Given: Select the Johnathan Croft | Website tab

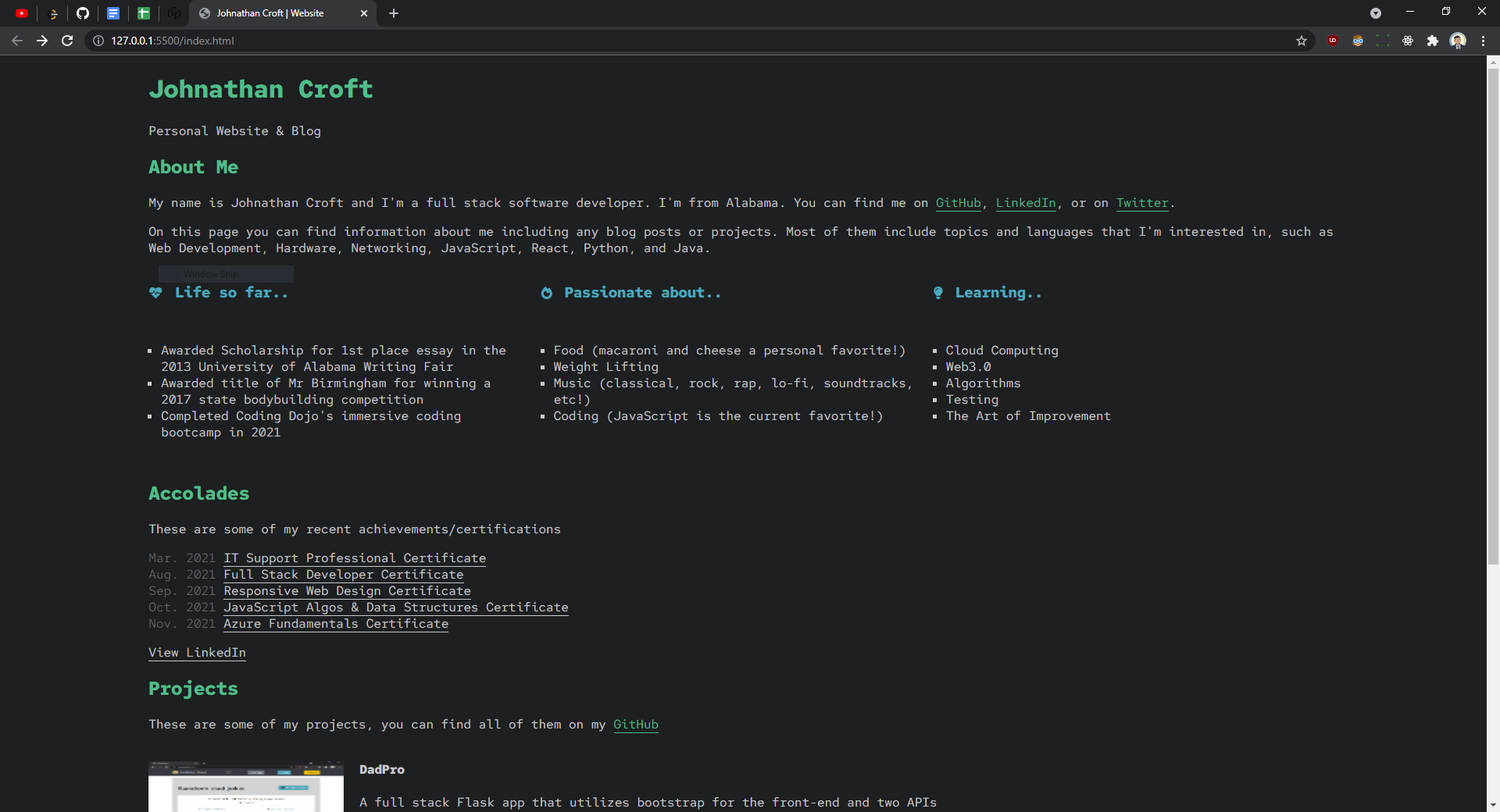Looking at the screenshot, I should (x=270, y=13).
